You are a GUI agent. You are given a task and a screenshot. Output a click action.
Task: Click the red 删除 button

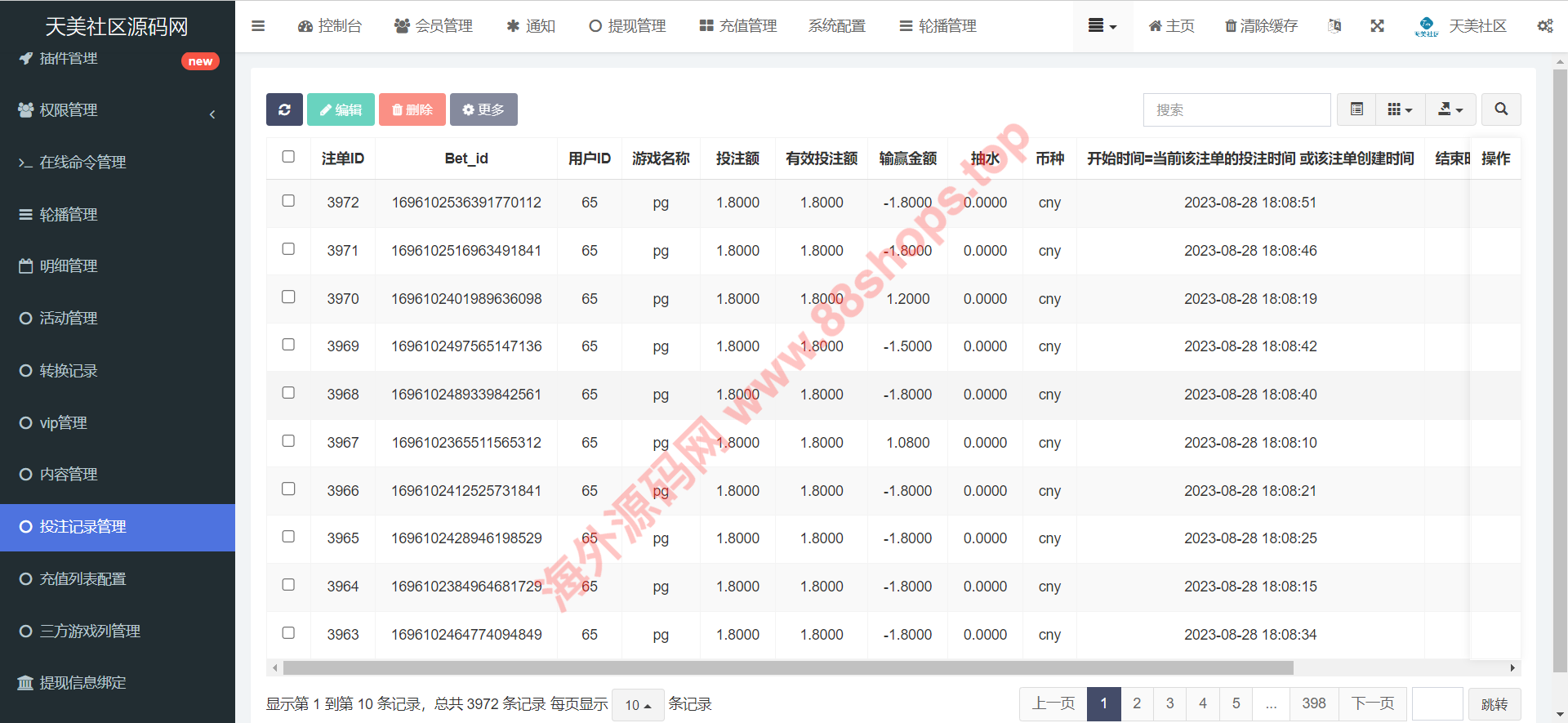click(x=412, y=109)
